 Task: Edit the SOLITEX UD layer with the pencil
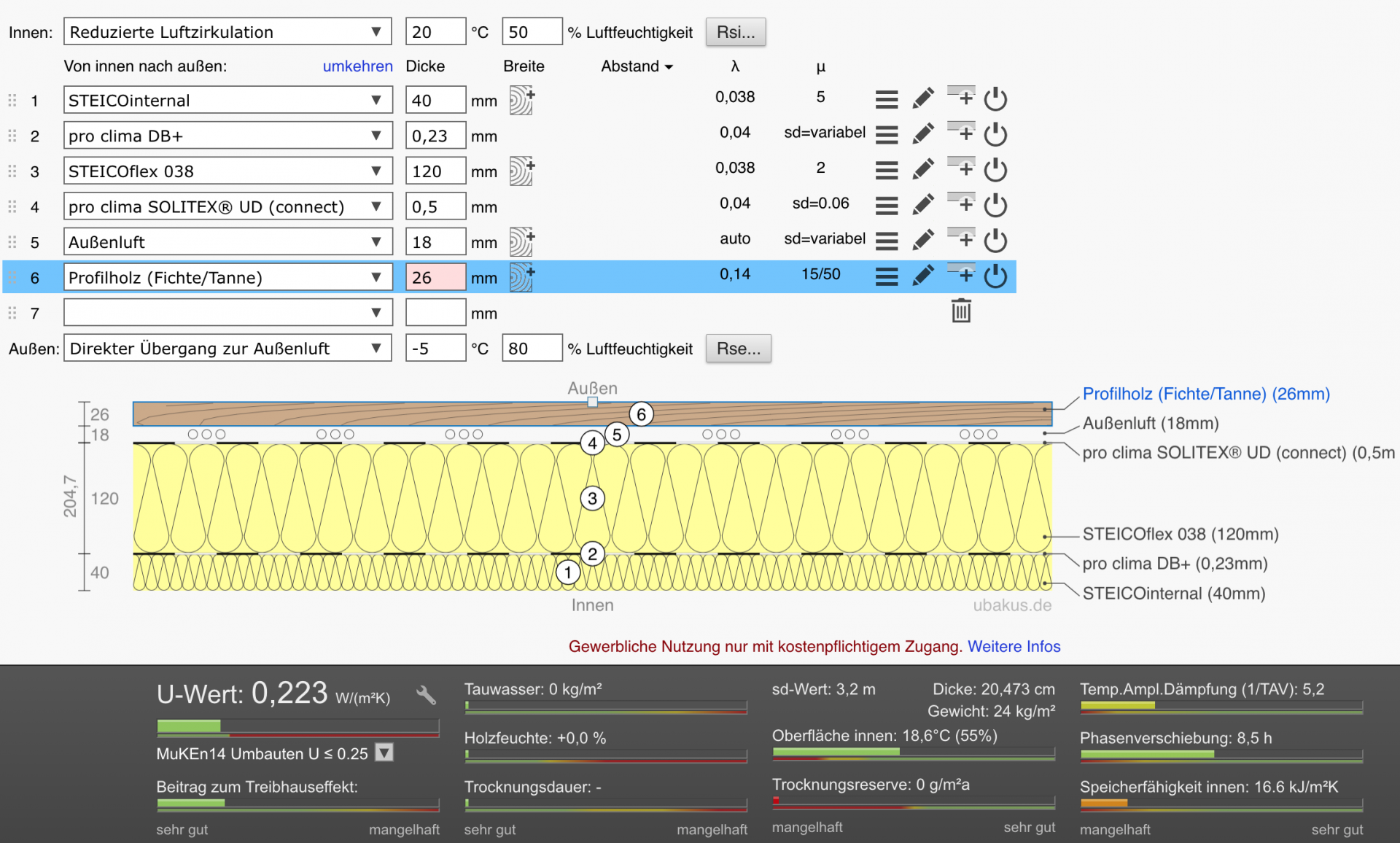click(923, 204)
